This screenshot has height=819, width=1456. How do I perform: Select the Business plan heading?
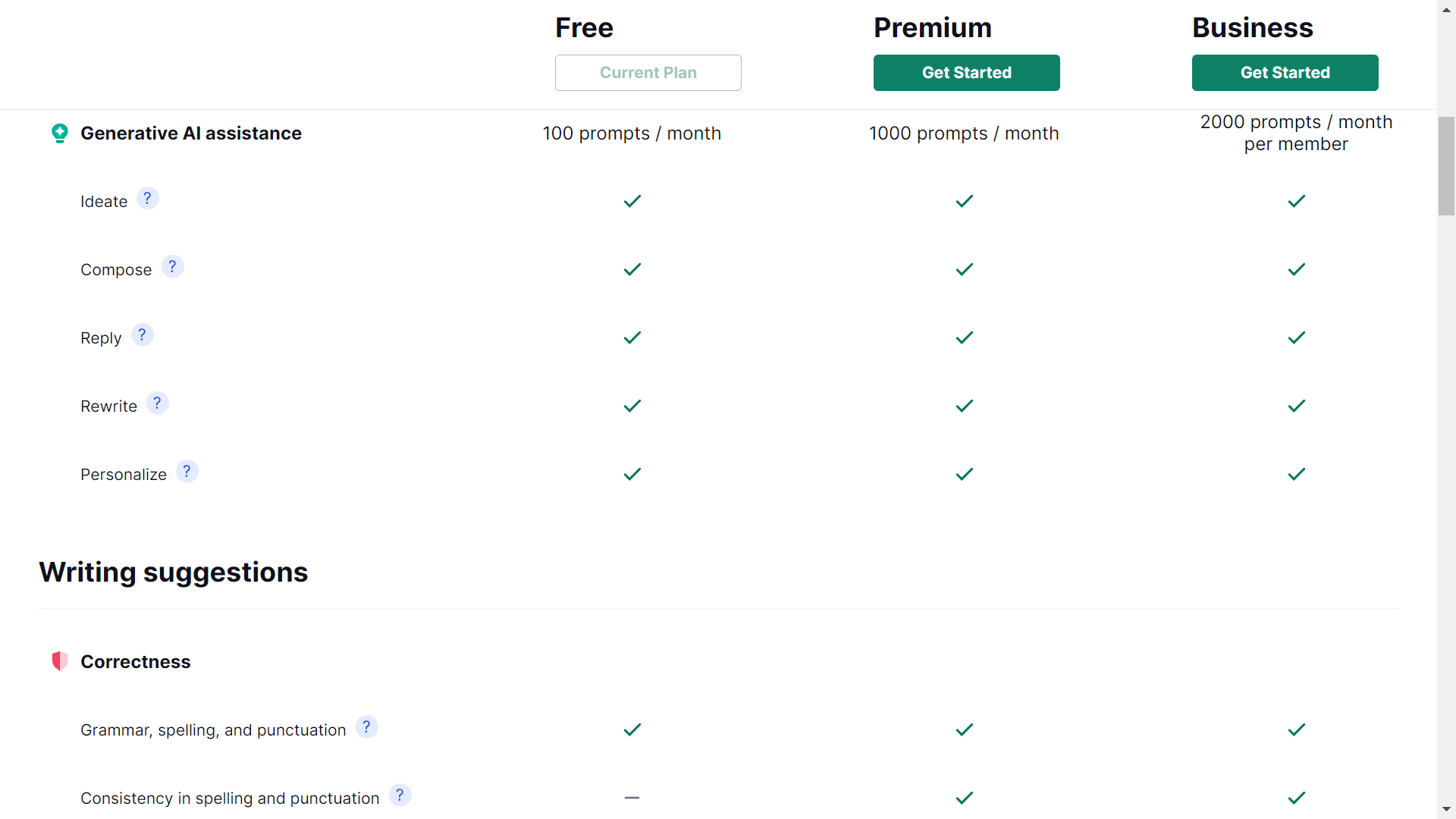[x=1252, y=27]
